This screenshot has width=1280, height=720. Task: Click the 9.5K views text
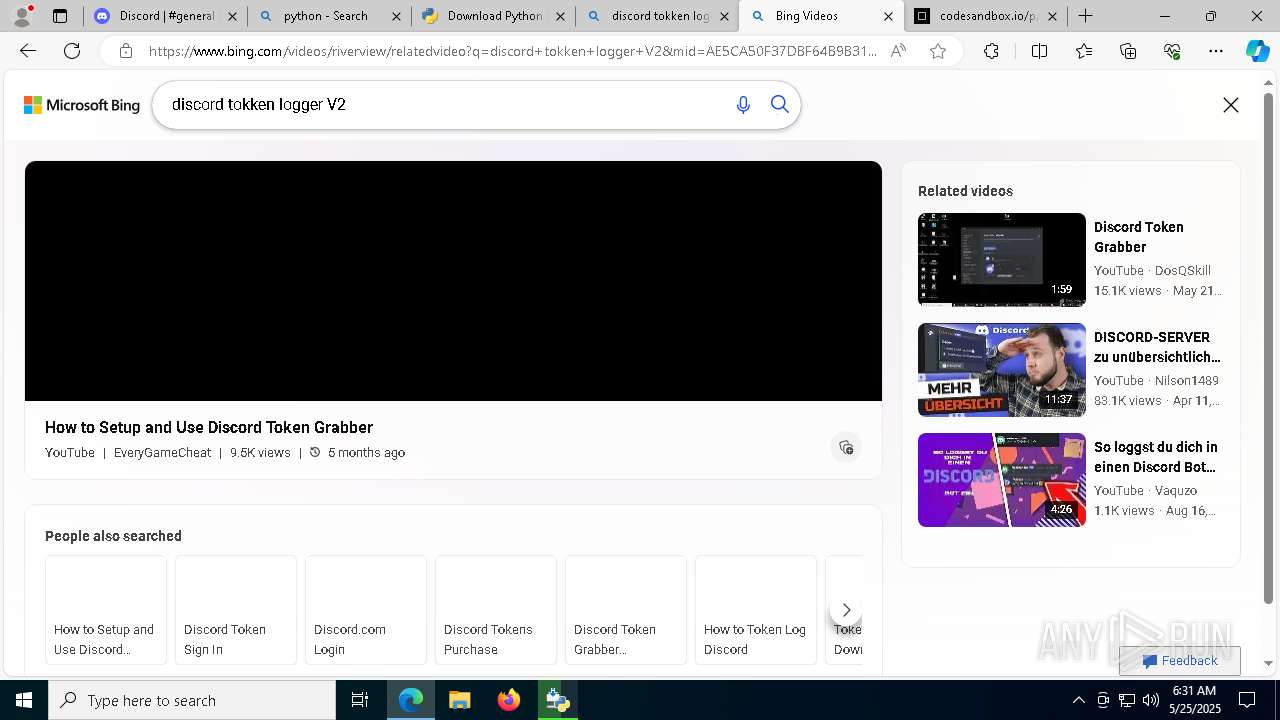(x=260, y=453)
